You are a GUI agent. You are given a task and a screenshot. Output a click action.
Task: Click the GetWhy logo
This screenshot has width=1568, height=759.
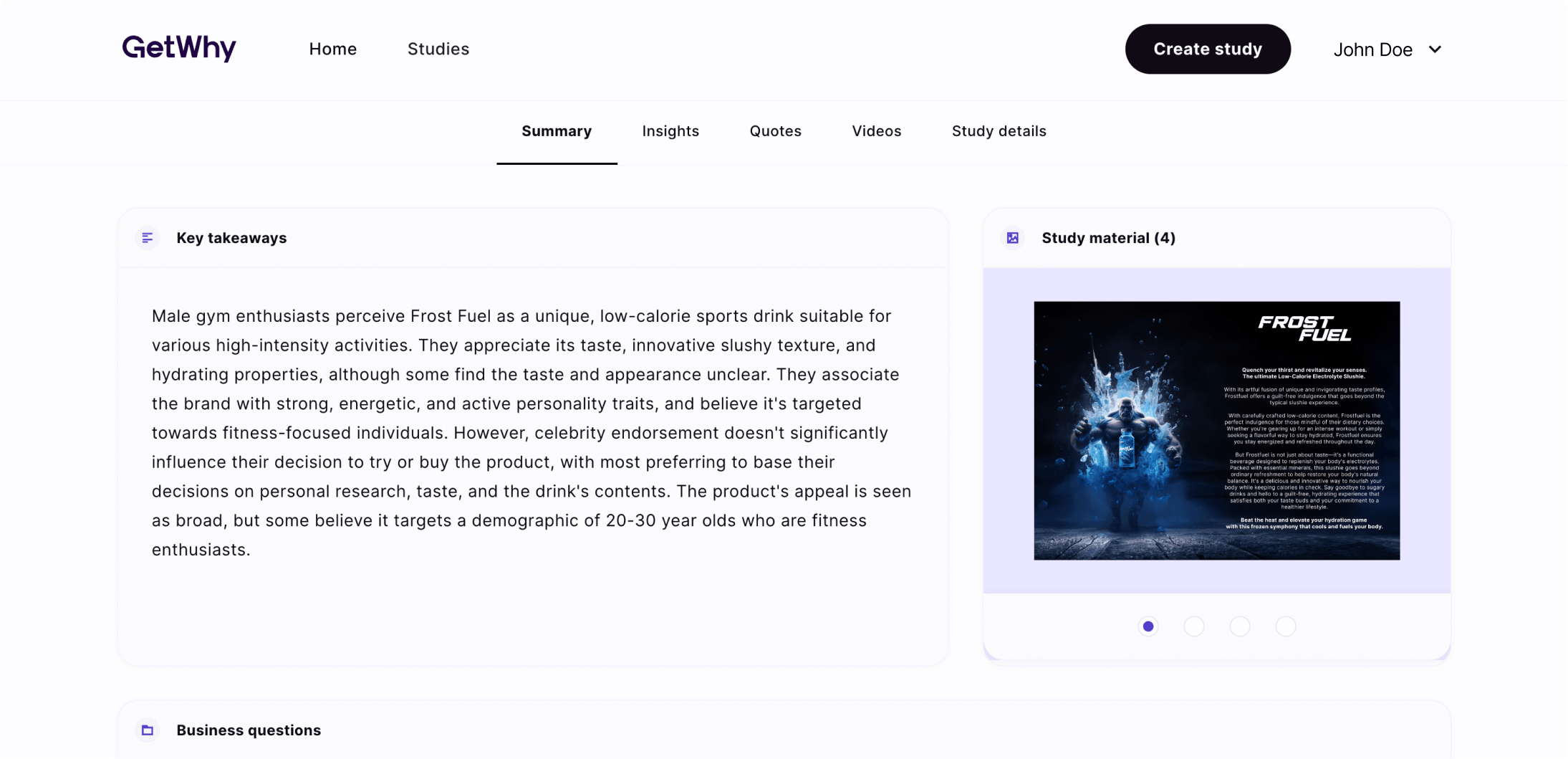pos(179,49)
